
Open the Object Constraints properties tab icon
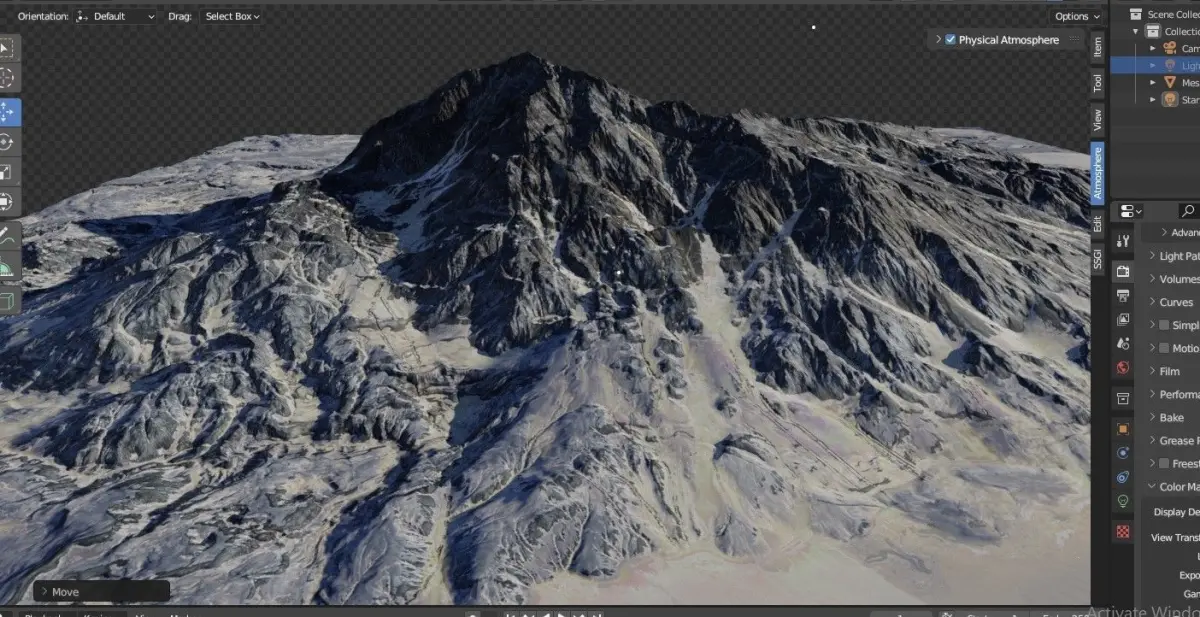click(1123, 477)
